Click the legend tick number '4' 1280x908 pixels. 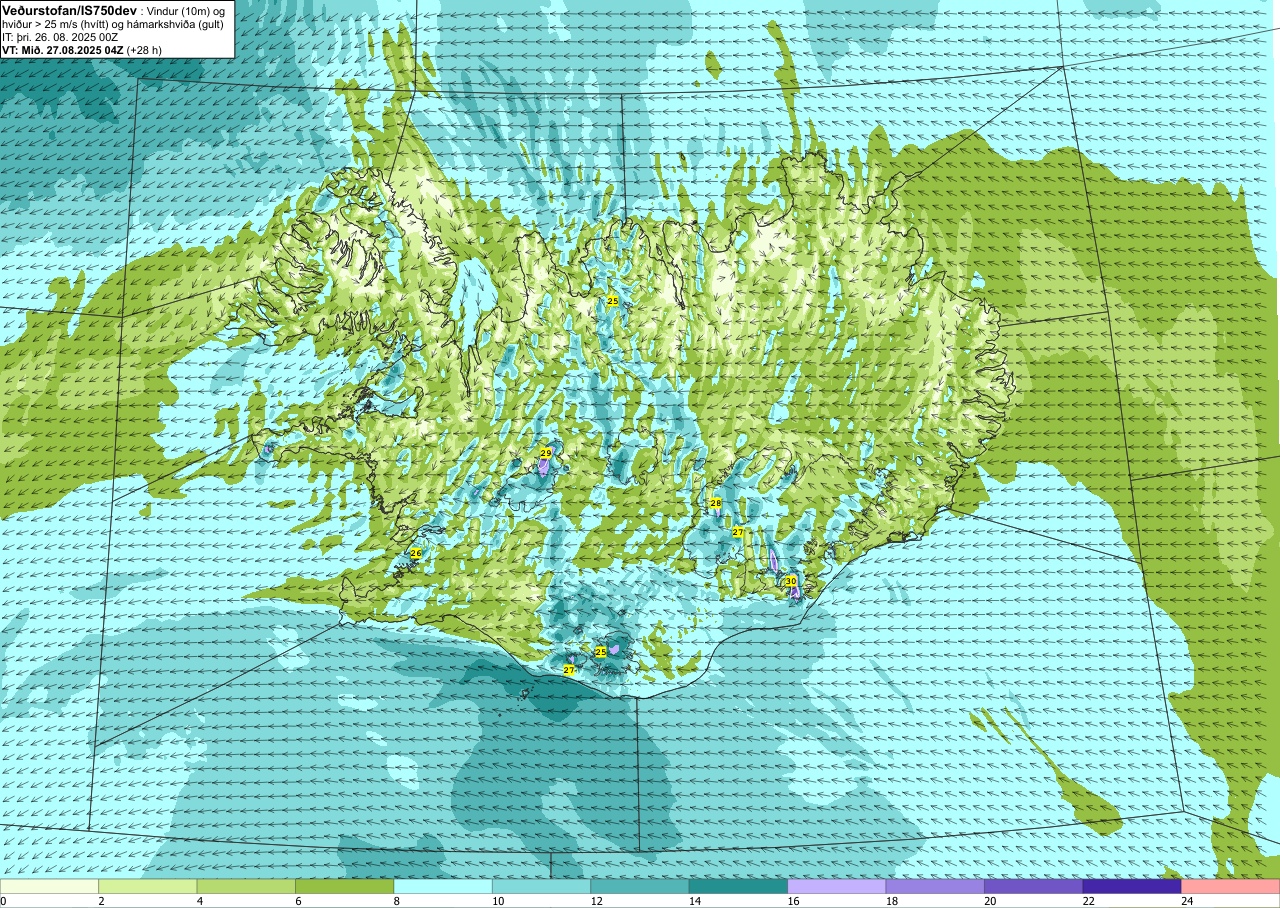pyautogui.click(x=200, y=901)
